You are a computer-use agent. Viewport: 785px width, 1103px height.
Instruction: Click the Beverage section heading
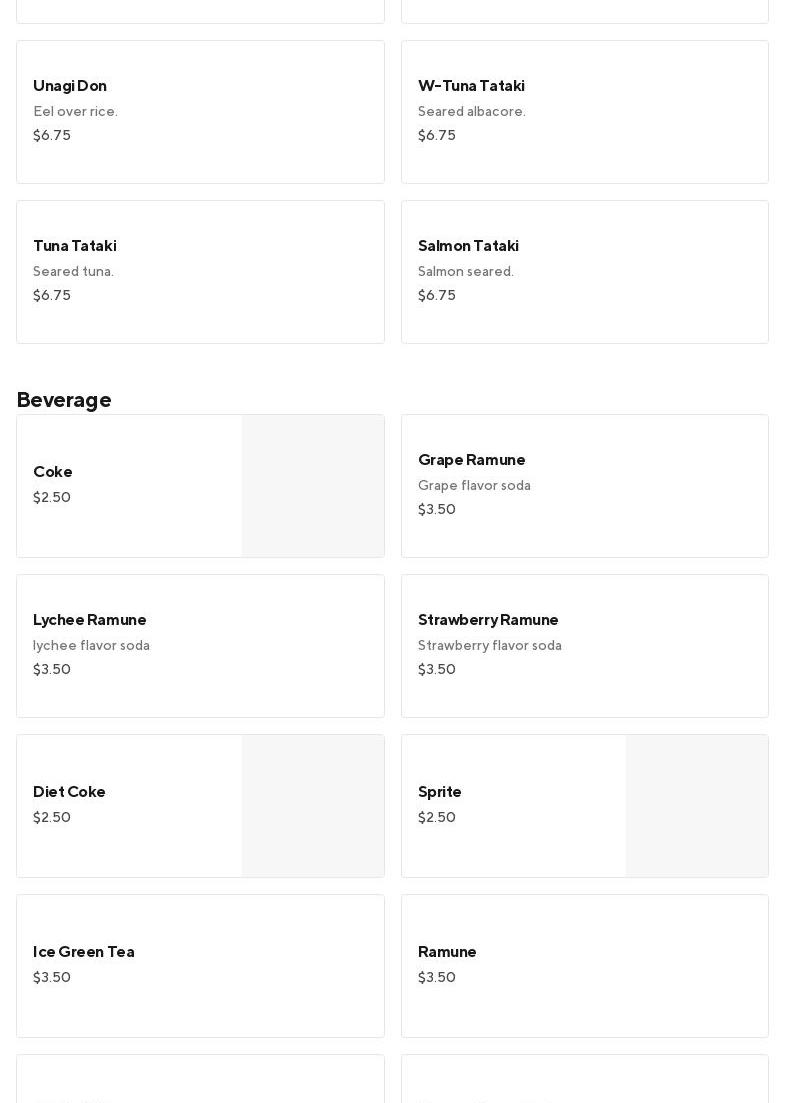click(64, 400)
